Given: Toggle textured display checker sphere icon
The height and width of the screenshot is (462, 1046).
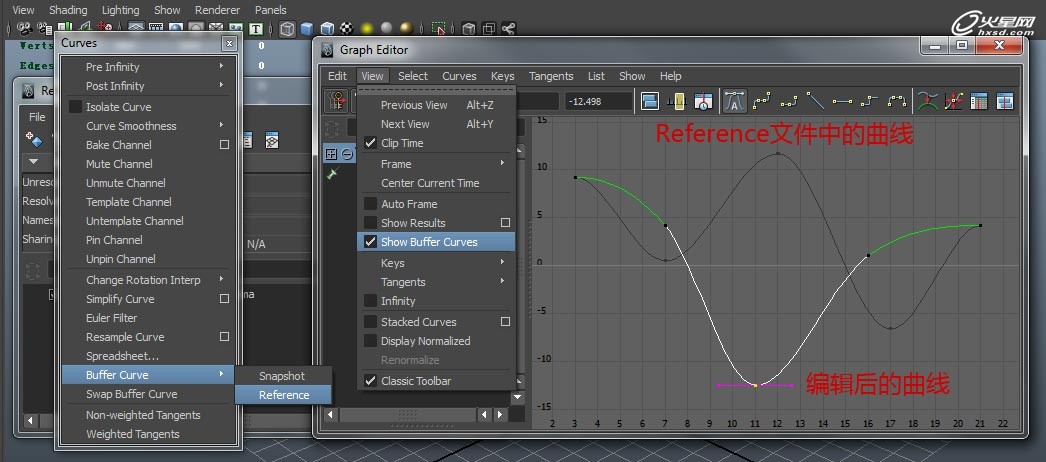Looking at the screenshot, I should (347, 29).
